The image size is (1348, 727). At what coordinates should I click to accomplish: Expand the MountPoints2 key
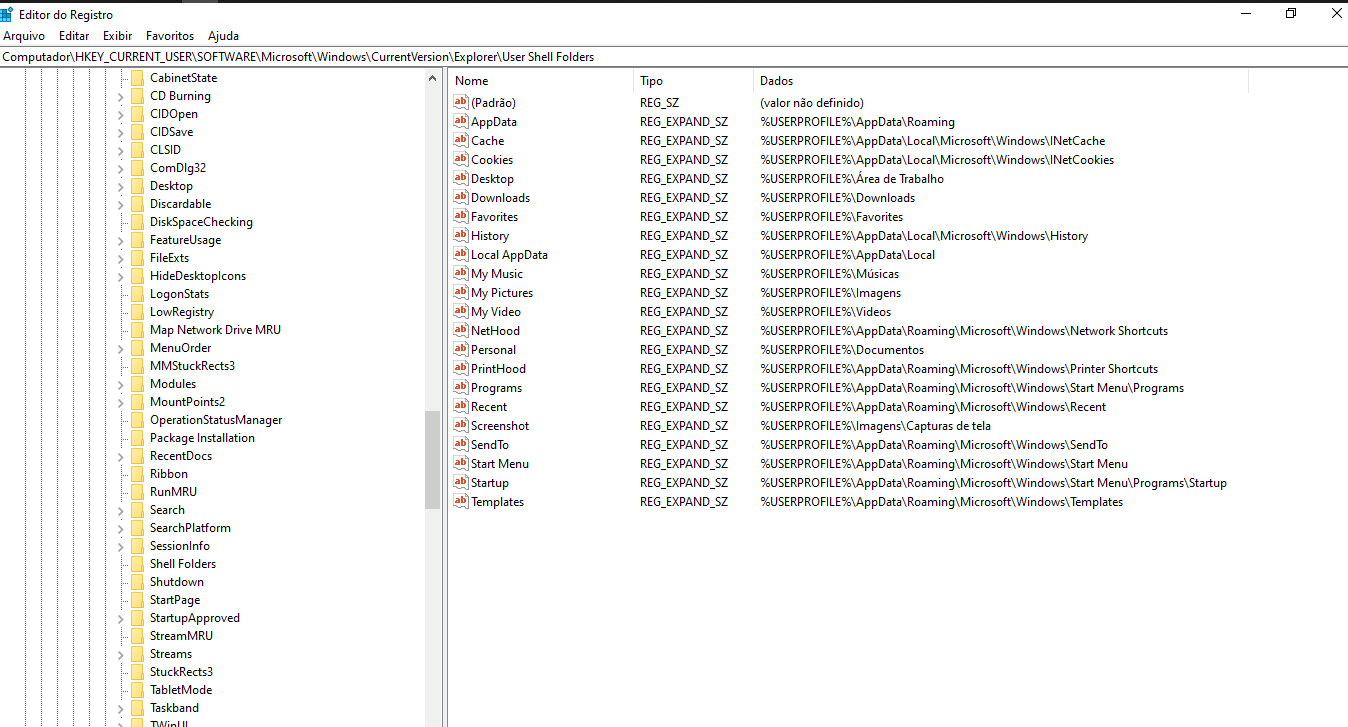click(x=121, y=402)
